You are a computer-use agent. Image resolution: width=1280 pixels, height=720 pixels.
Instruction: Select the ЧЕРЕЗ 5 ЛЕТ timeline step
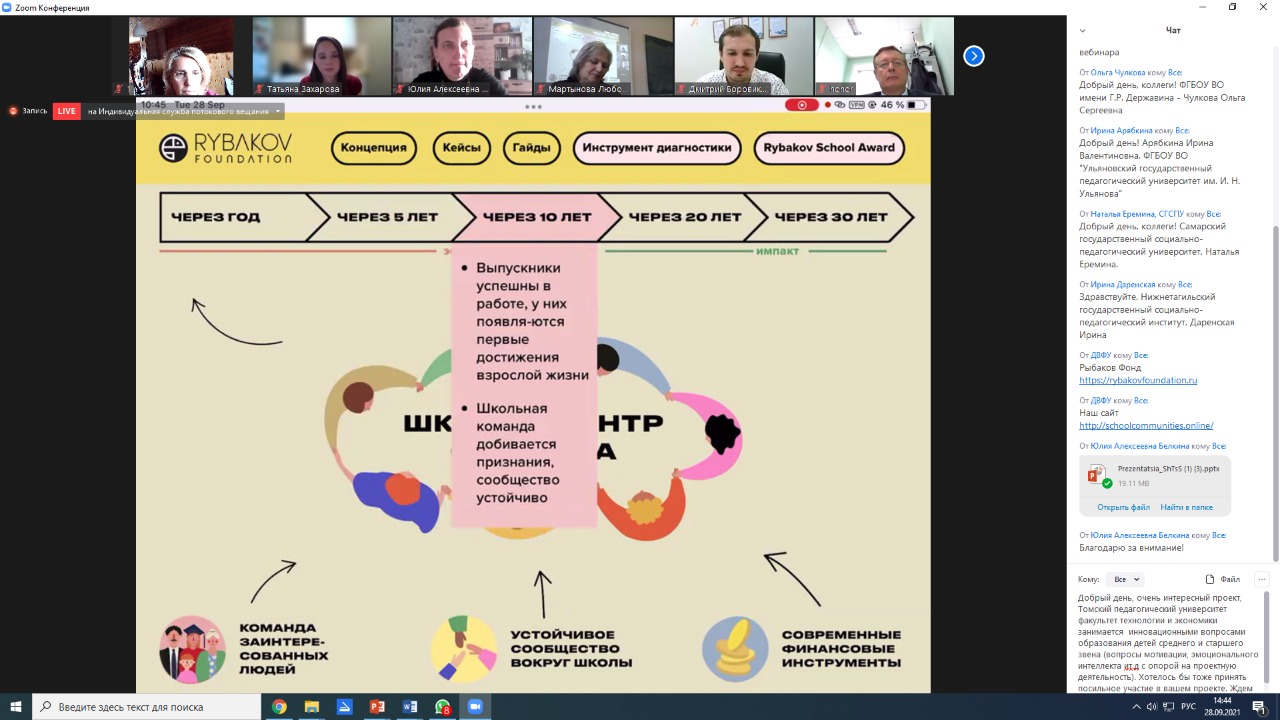(x=387, y=217)
